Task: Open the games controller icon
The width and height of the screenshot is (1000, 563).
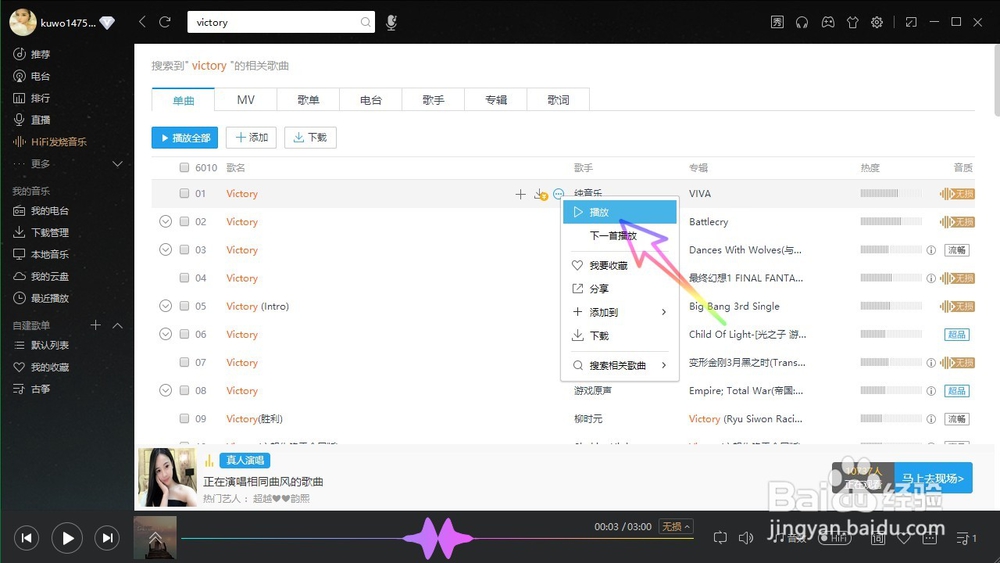Action: [827, 22]
